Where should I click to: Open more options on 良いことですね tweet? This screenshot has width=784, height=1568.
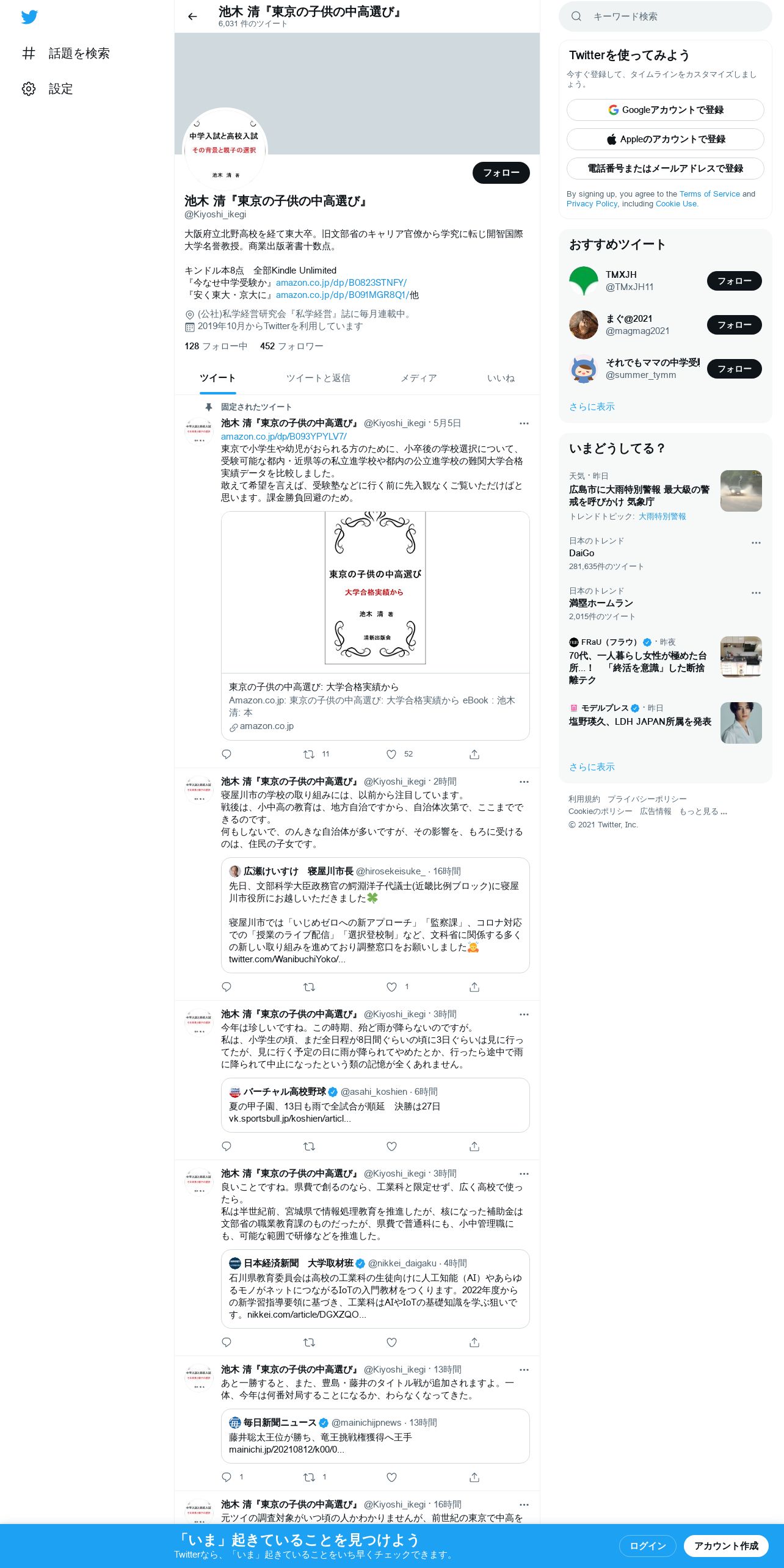pyautogui.click(x=524, y=1174)
